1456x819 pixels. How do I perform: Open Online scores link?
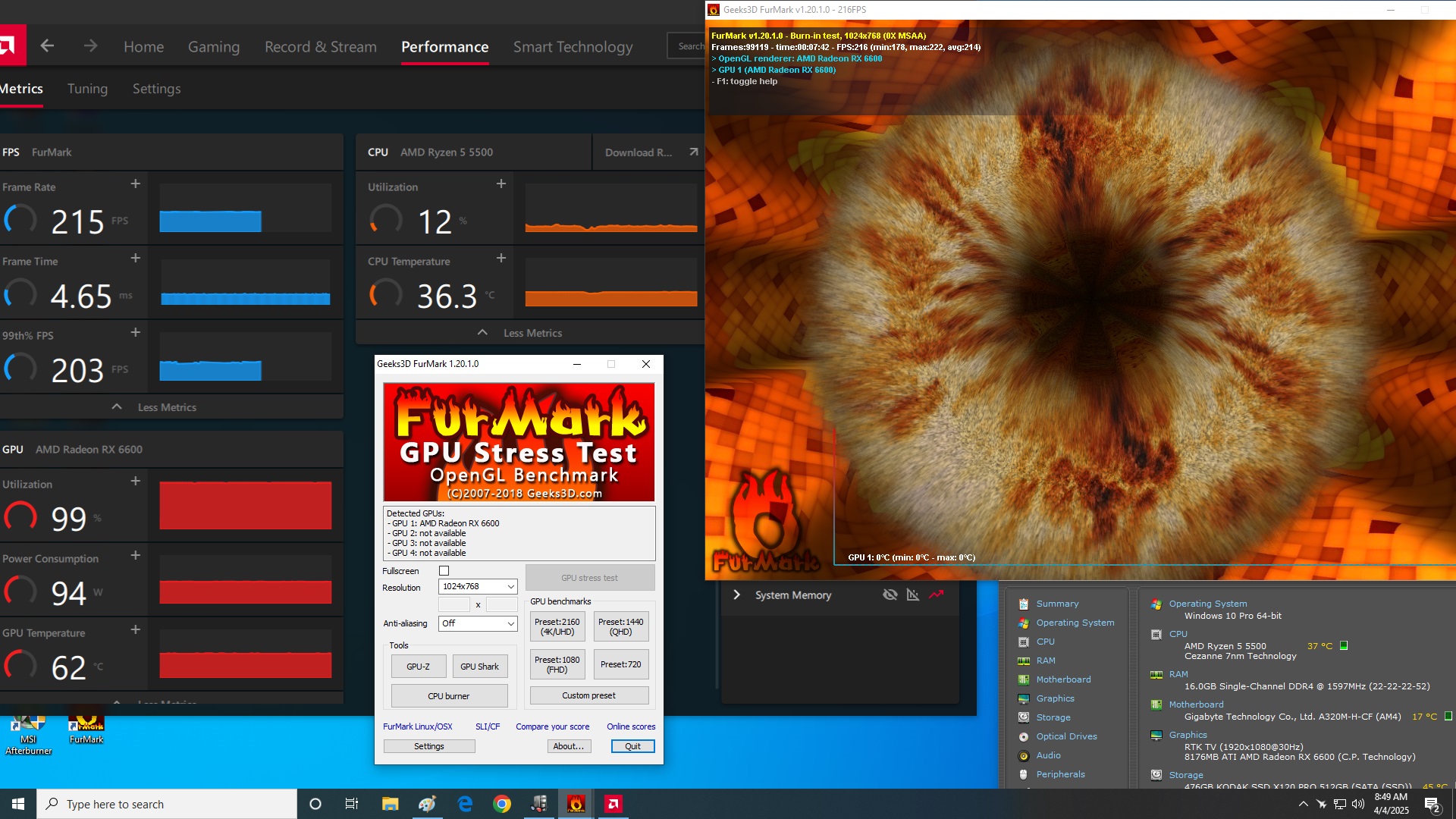631,726
